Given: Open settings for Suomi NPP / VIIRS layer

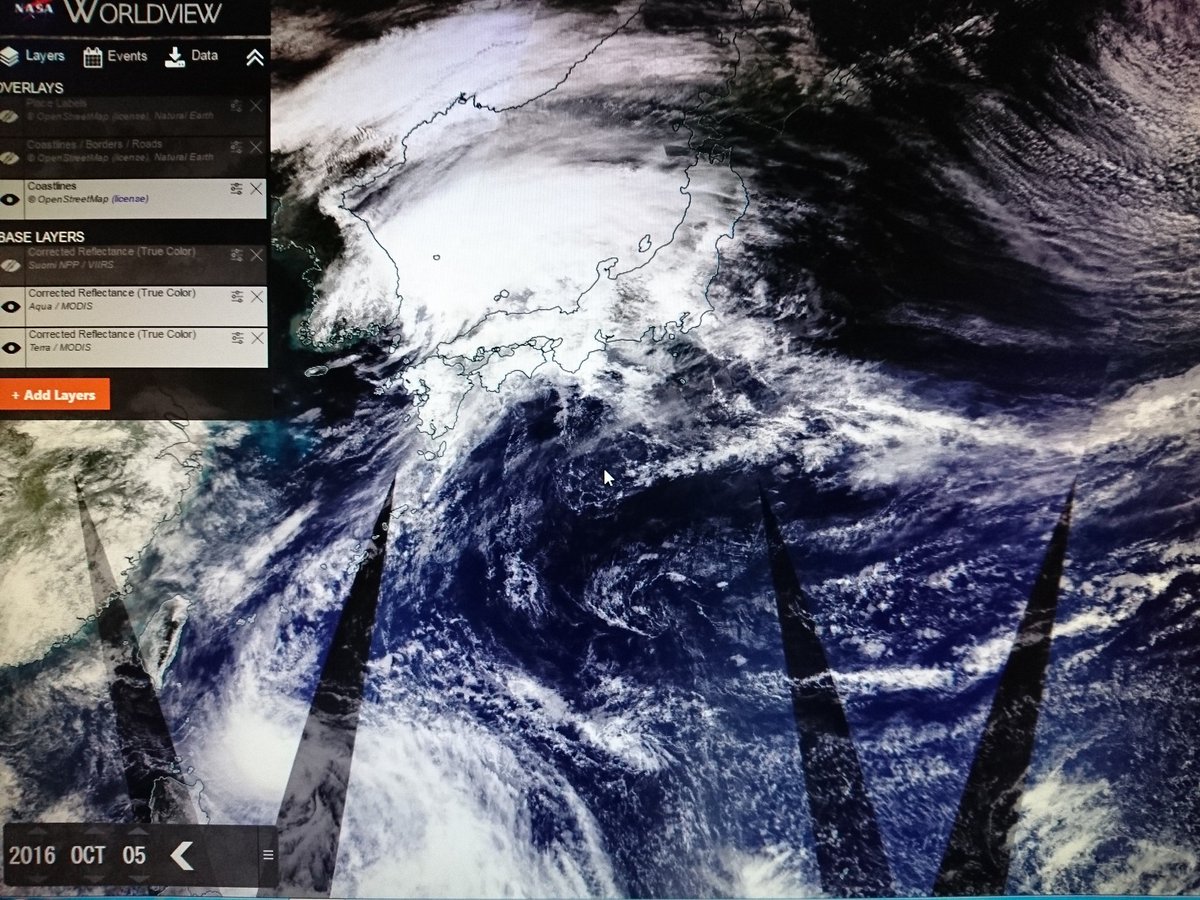Looking at the screenshot, I should point(237,255).
